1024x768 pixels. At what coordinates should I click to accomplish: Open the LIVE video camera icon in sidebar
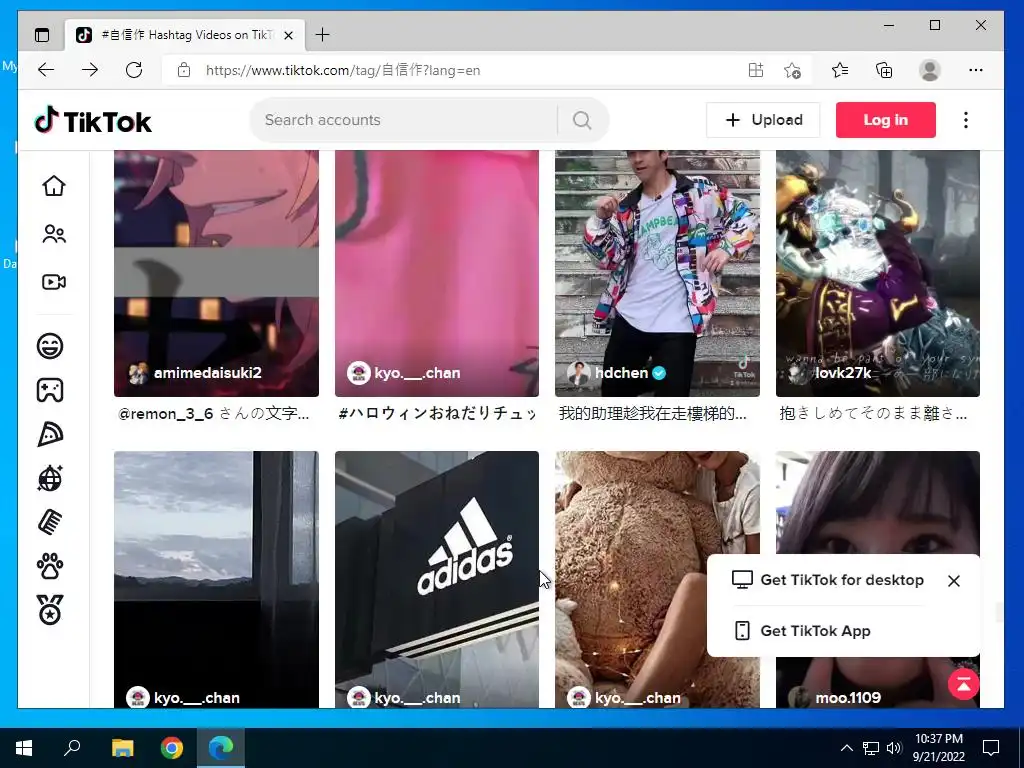(x=54, y=282)
